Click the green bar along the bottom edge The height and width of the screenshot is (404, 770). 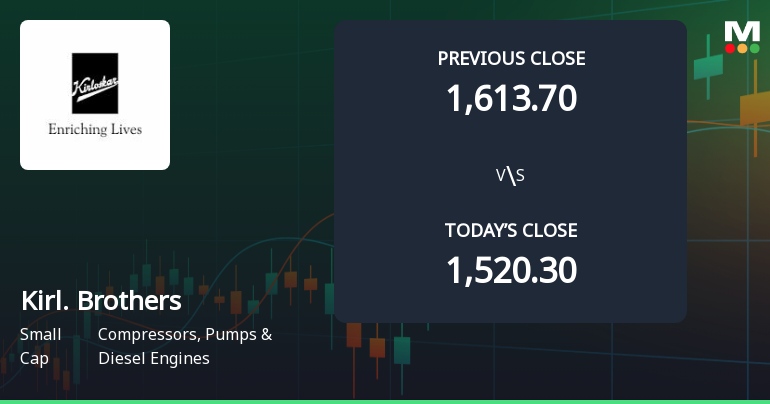(385, 401)
